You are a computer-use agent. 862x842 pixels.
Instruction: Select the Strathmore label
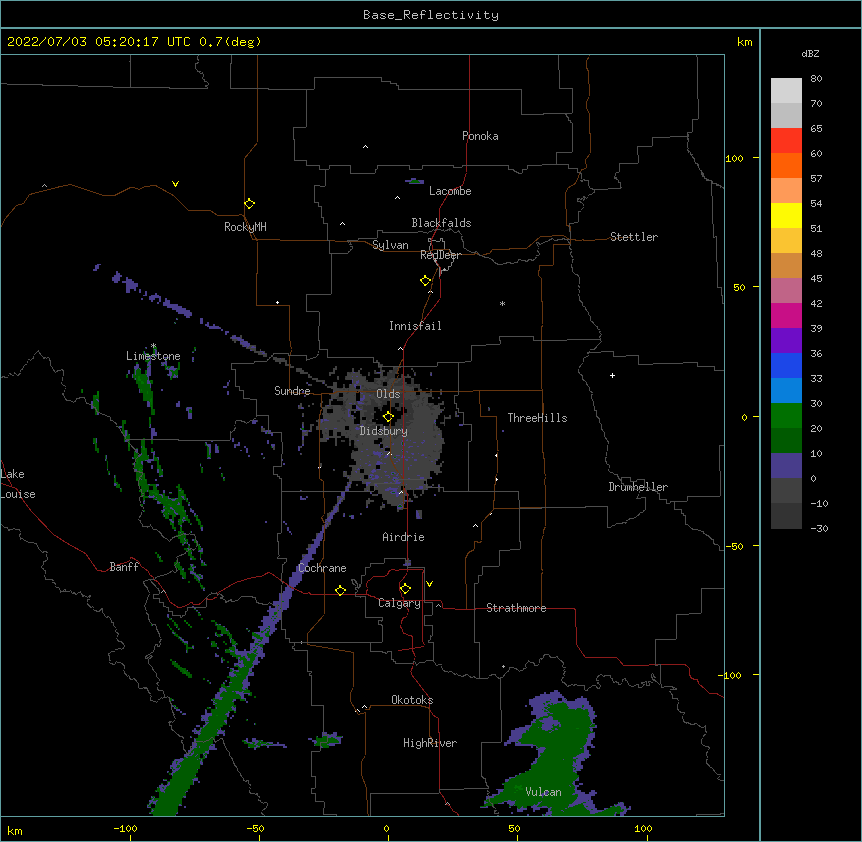point(516,608)
